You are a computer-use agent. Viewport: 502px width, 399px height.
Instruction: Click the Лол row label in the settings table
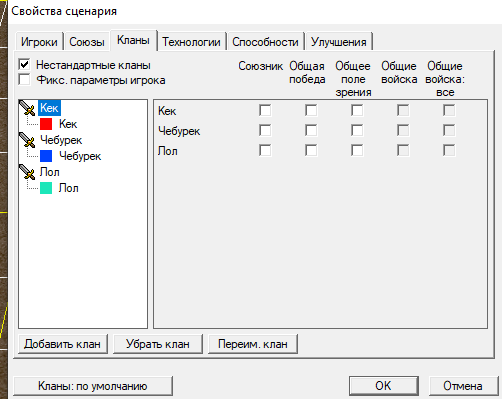168,151
